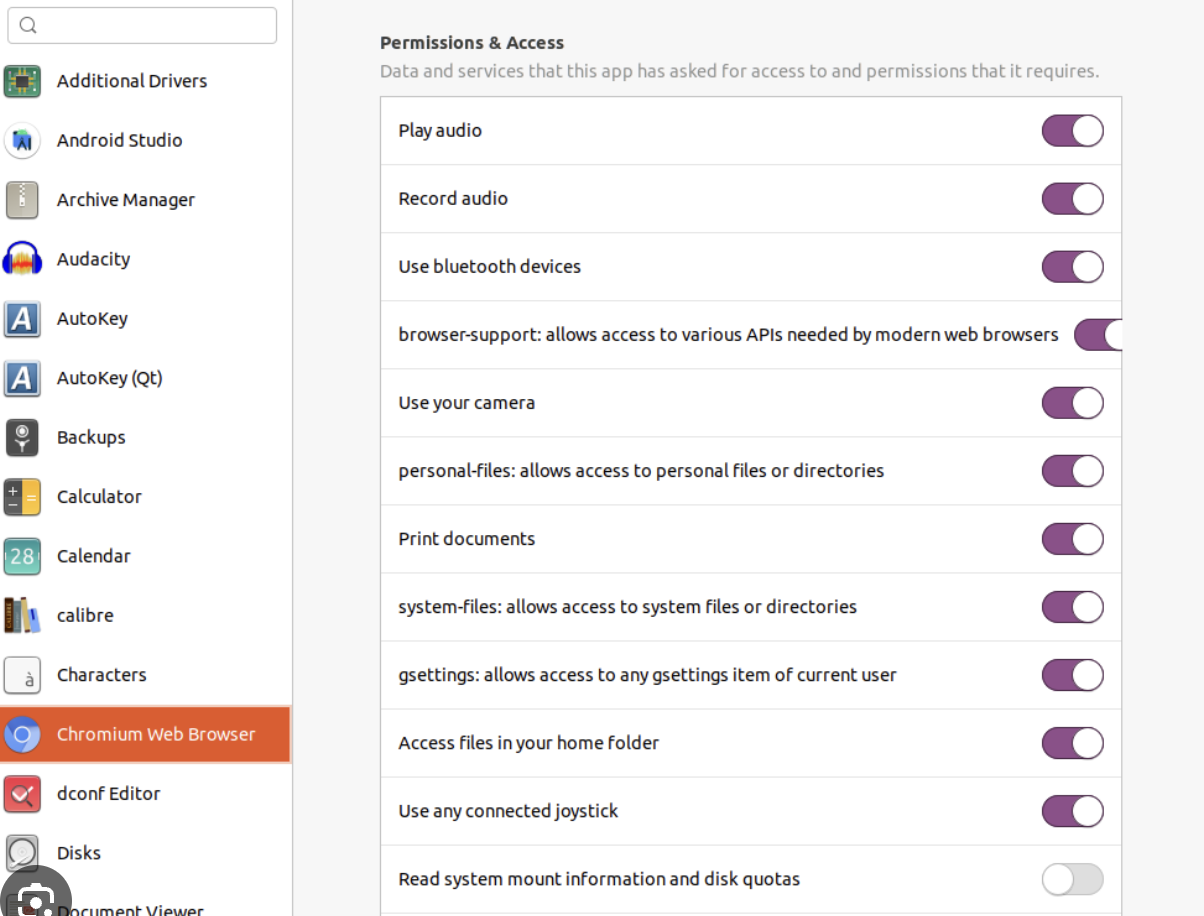The image size is (1204, 916).
Task: Select calibre in the app list
Action: click(x=146, y=616)
